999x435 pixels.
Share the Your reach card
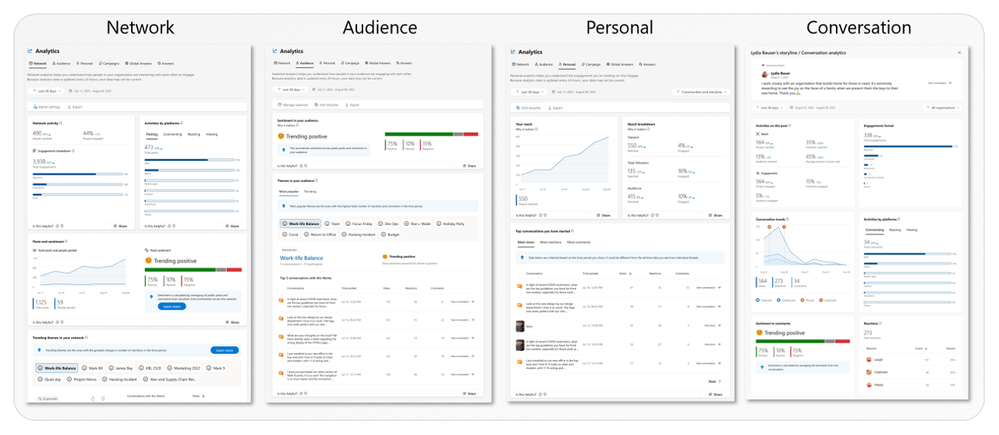tap(604, 215)
